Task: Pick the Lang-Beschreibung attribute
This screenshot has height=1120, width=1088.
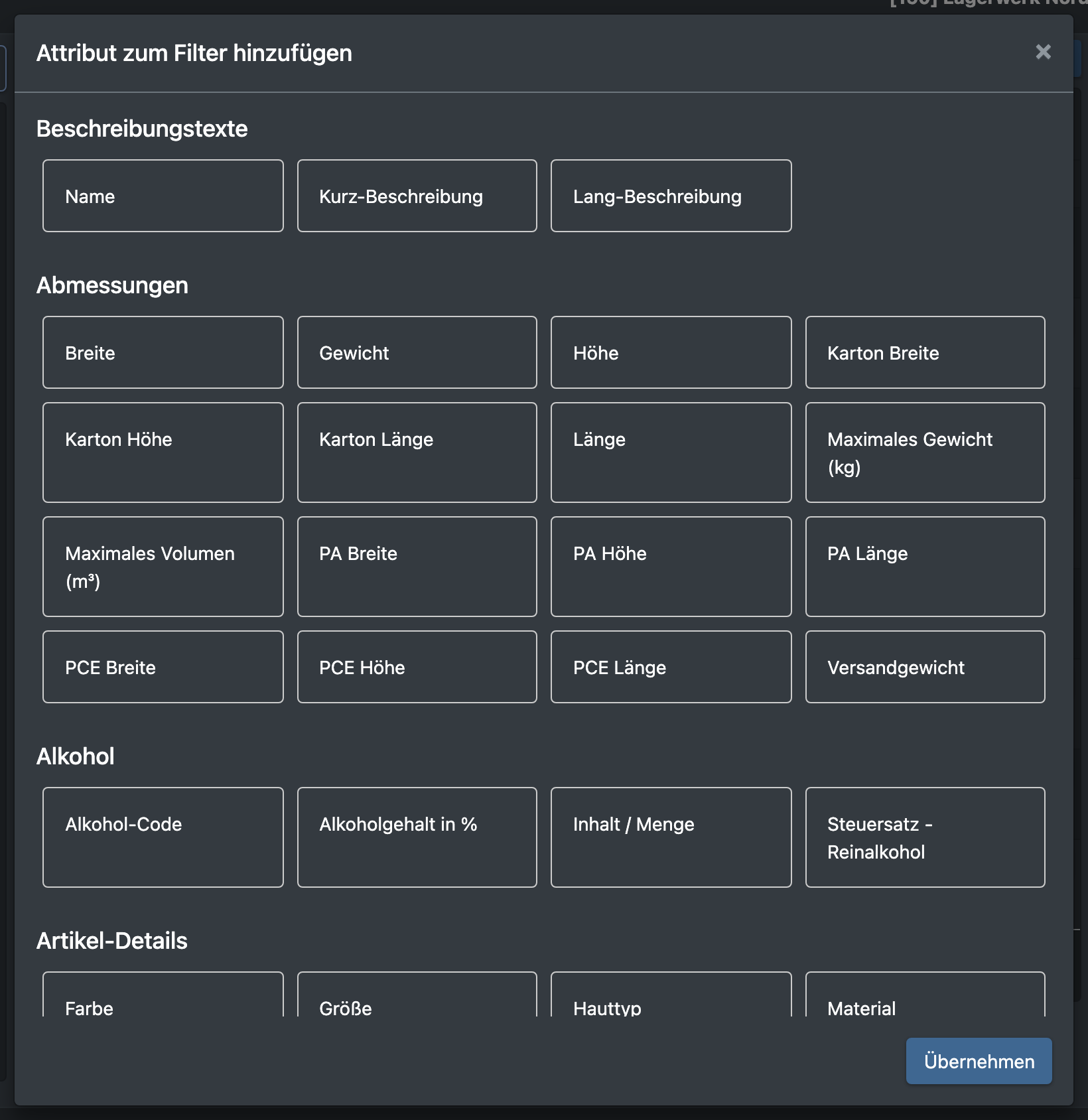Action: (x=671, y=196)
